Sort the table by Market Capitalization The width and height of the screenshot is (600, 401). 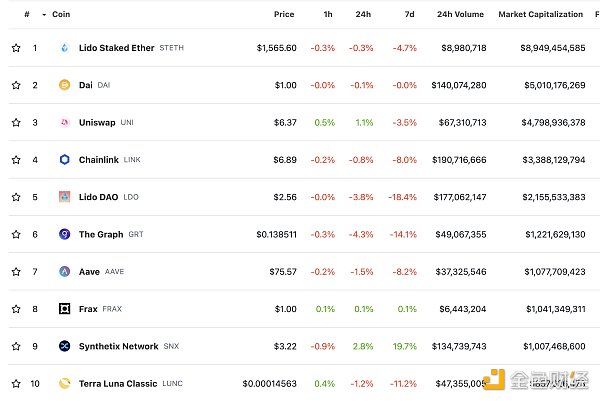coord(541,15)
